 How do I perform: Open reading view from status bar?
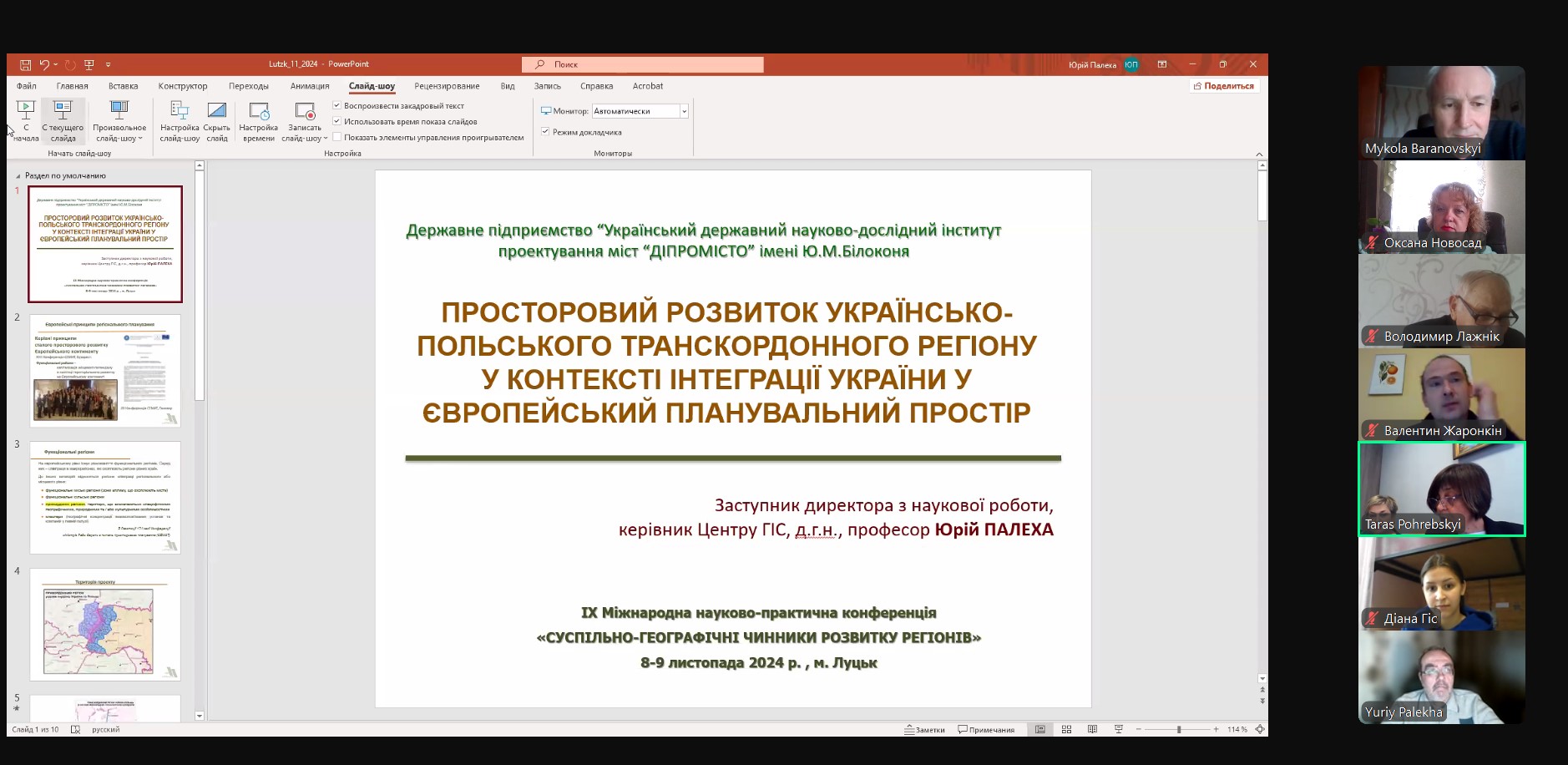coord(1092,729)
